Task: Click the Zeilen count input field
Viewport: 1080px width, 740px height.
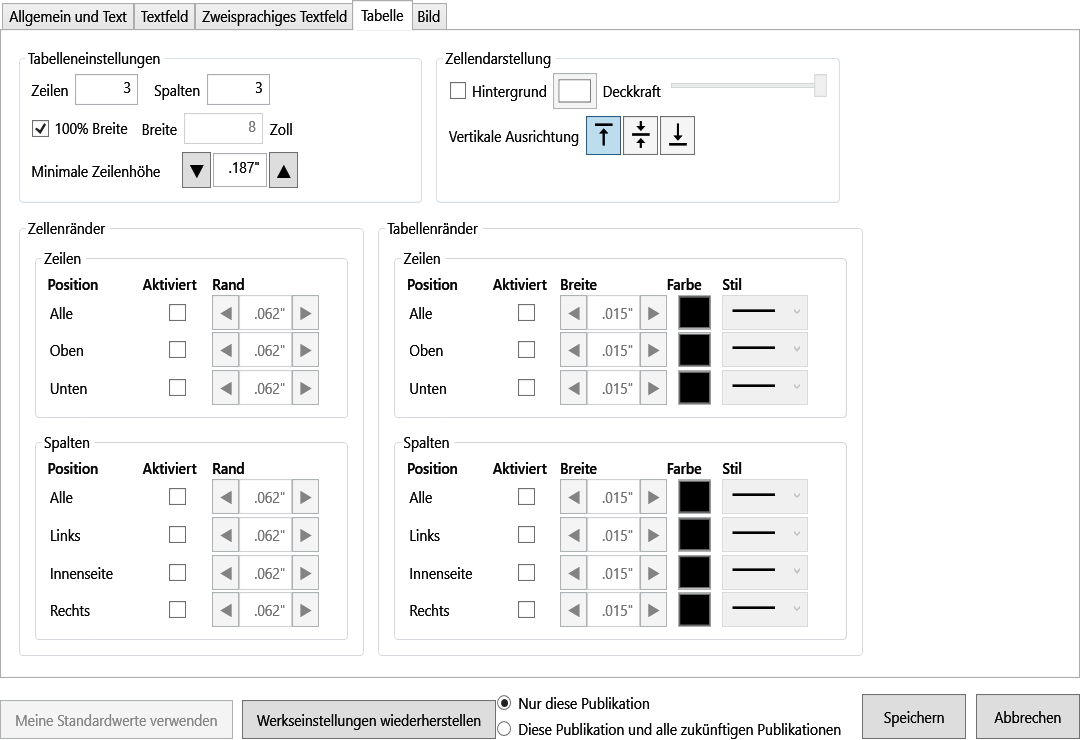Action: point(106,90)
